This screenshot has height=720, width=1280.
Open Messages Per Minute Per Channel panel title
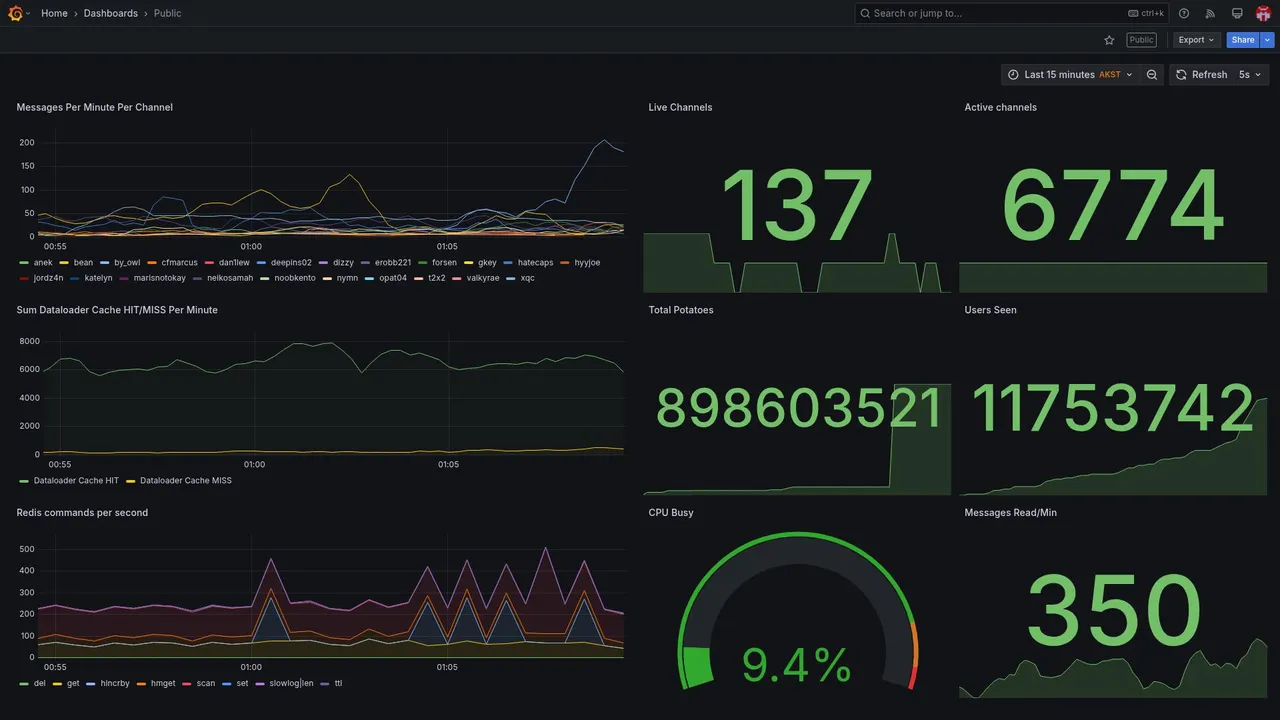click(95, 107)
